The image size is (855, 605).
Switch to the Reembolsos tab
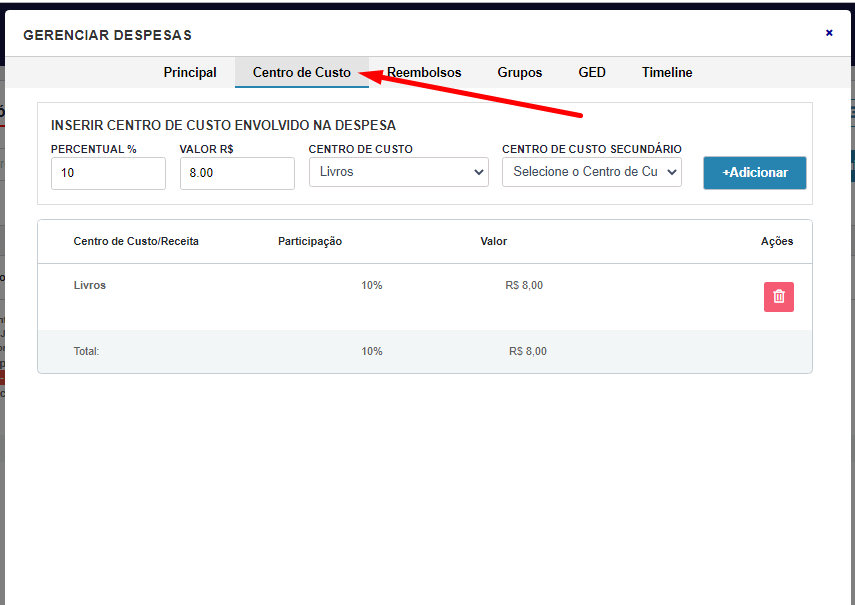pyautogui.click(x=424, y=72)
